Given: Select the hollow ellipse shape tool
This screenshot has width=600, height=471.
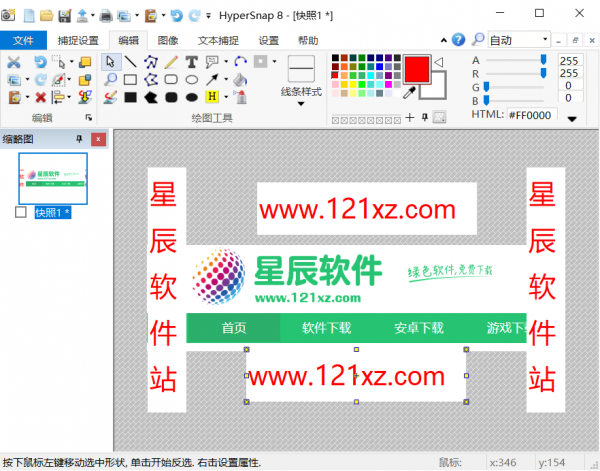Looking at the screenshot, I should tap(191, 80).
